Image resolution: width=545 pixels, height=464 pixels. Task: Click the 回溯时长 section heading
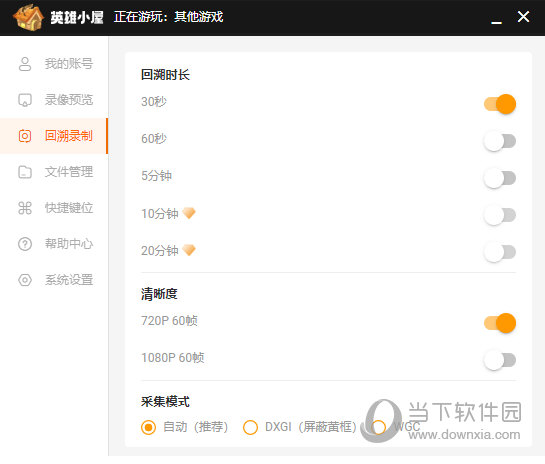(165, 75)
